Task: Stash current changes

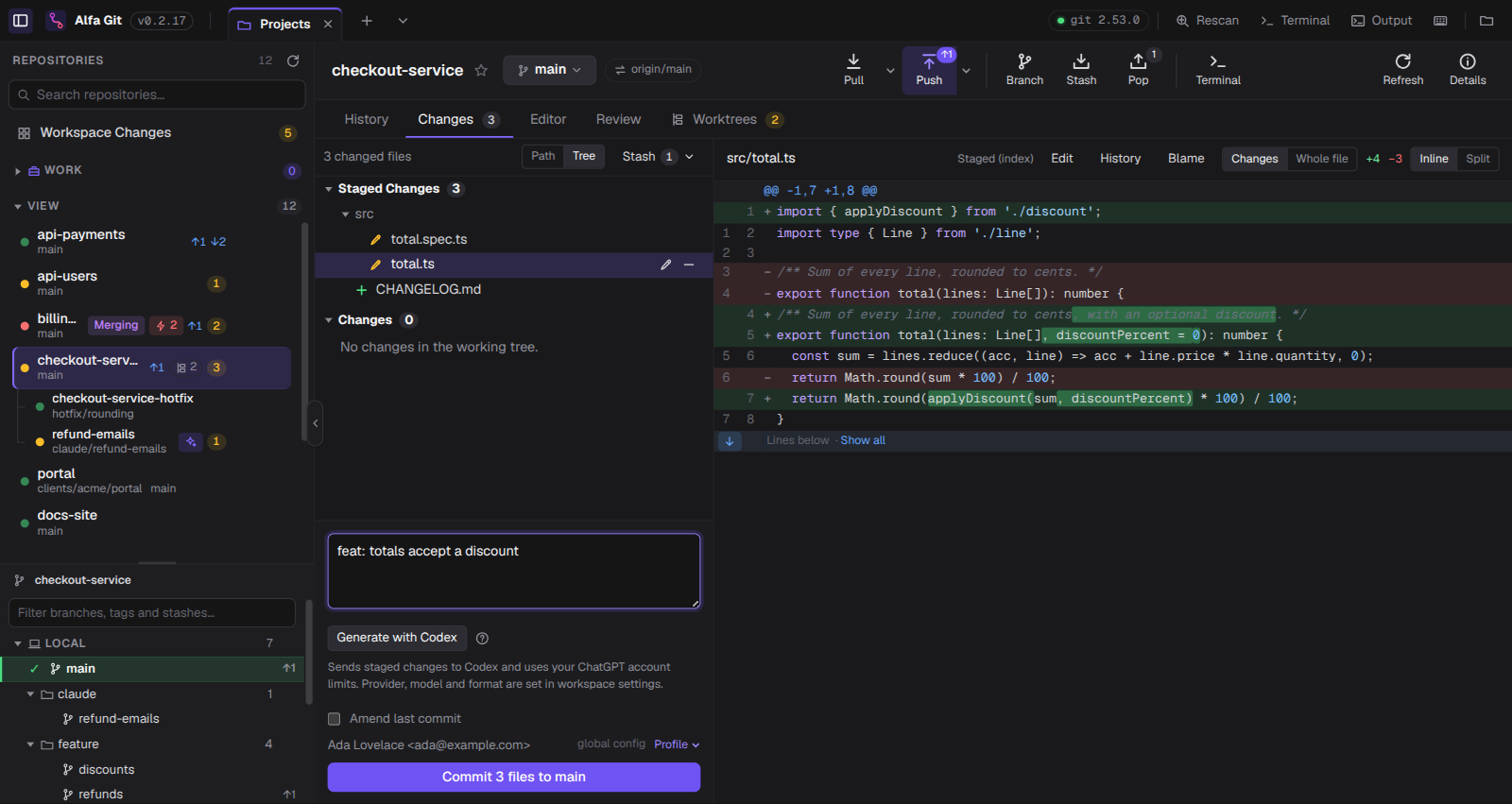Action: tap(1081, 70)
